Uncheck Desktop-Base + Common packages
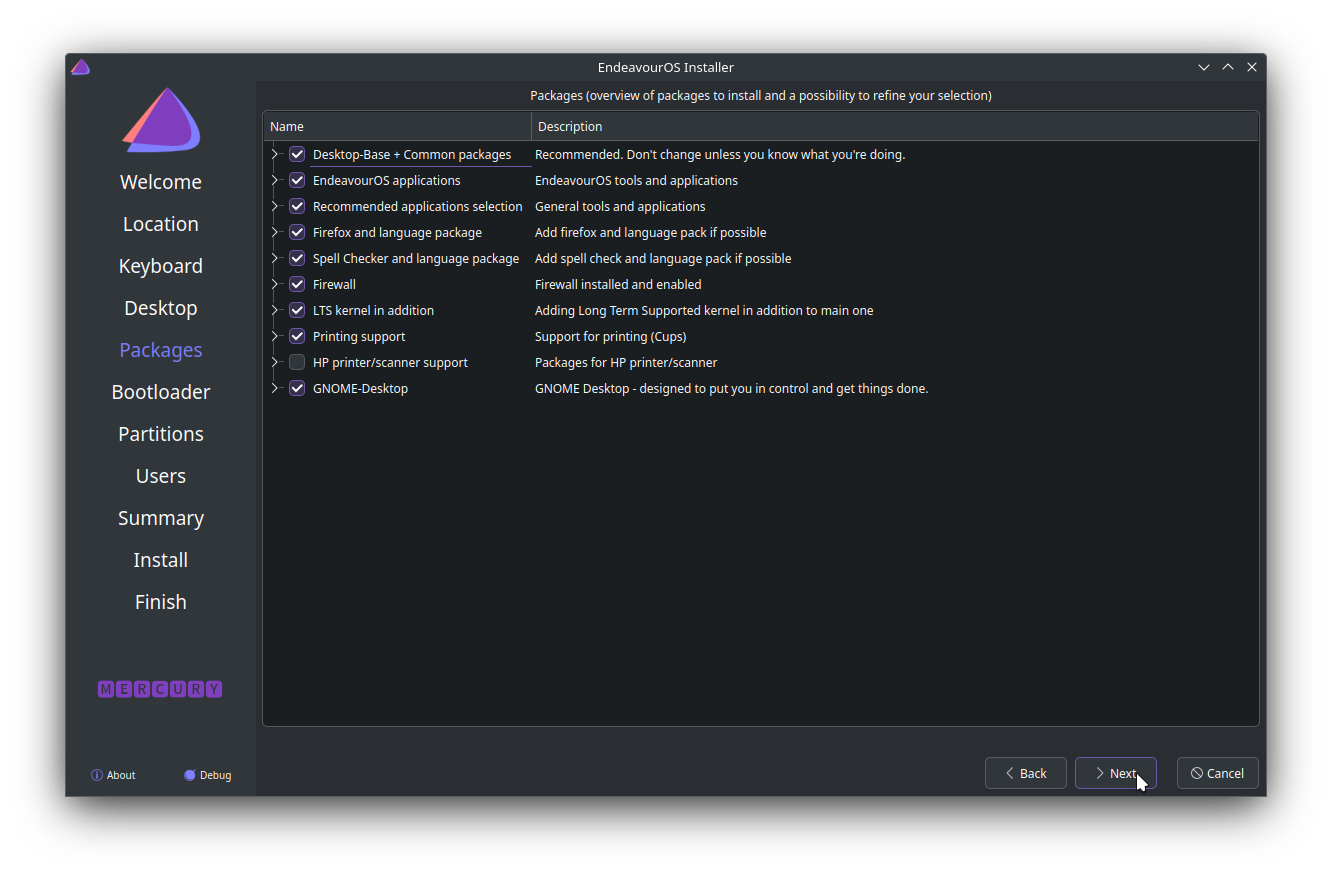1332x874 pixels. pyautogui.click(x=297, y=154)
